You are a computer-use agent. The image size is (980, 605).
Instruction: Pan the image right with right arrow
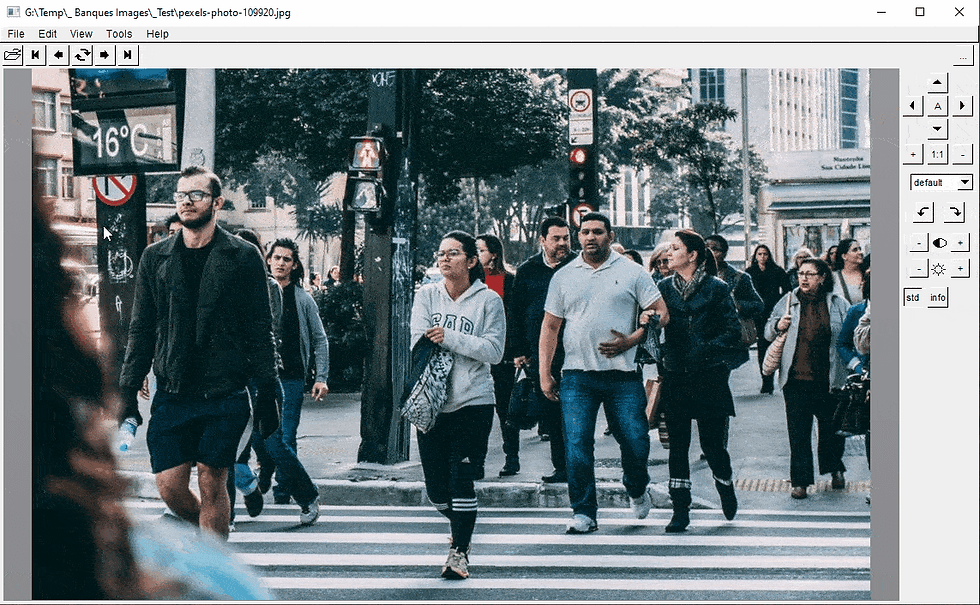[x=961, y=106]
